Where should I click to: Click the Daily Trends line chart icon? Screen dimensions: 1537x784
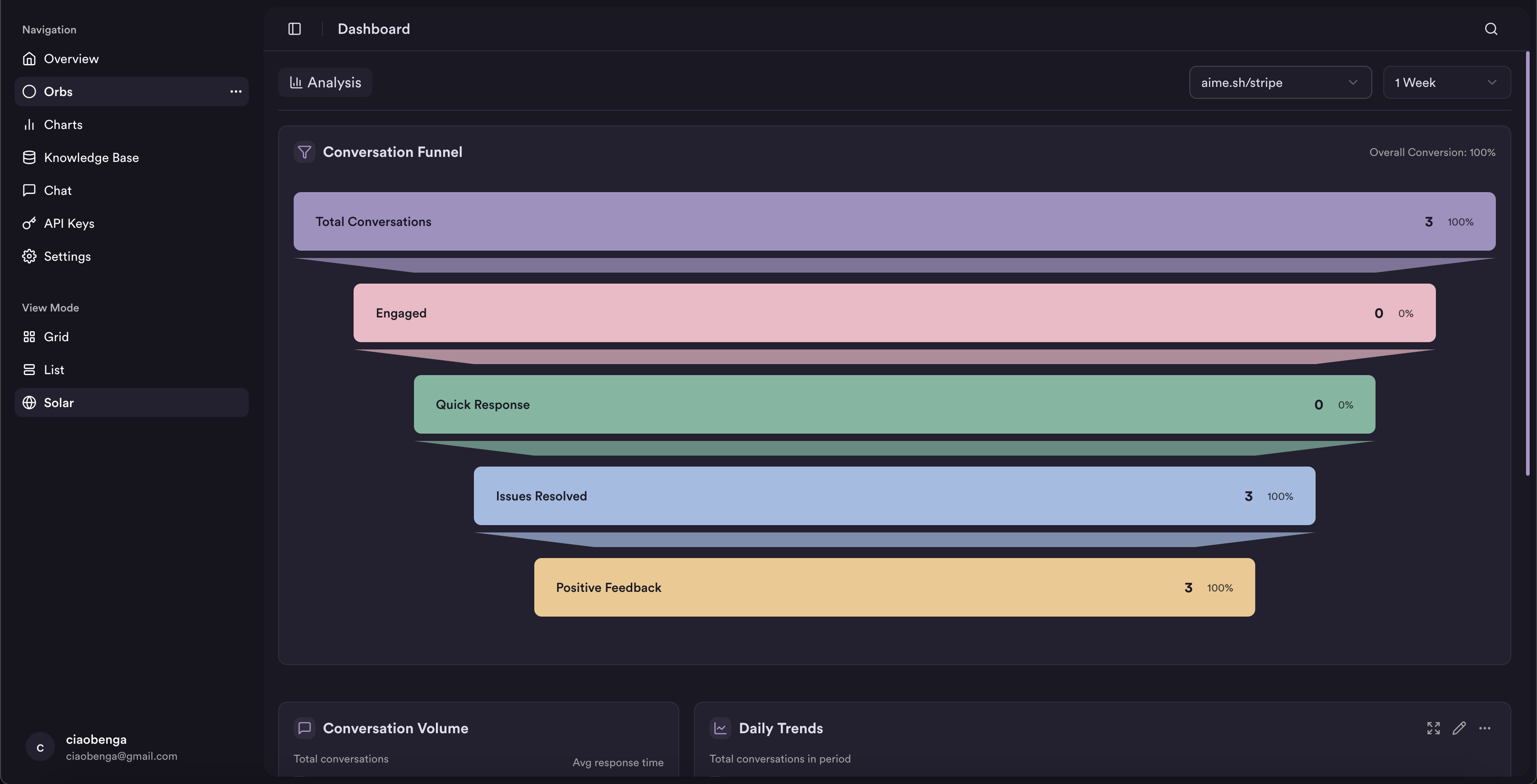coord(720,728)
